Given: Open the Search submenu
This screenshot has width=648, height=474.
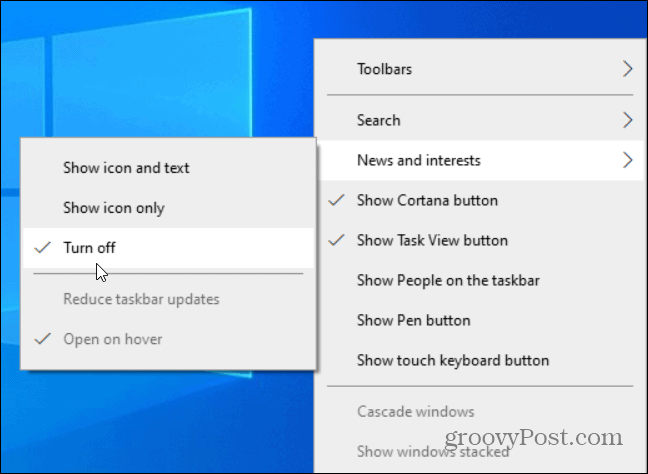Looking at the screenshot, I should [479, 120].
